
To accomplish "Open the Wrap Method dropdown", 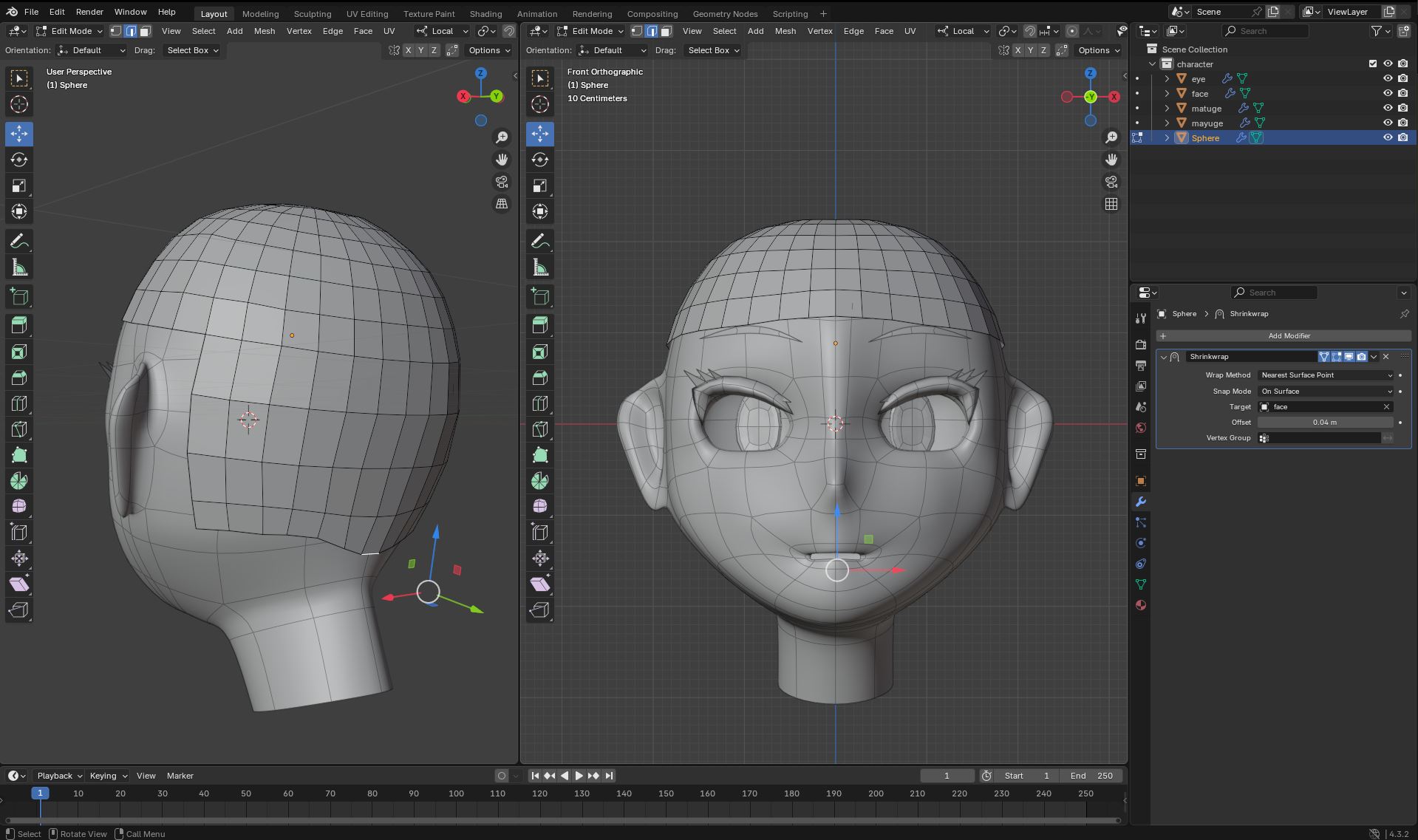I will tap(1326, 375).
